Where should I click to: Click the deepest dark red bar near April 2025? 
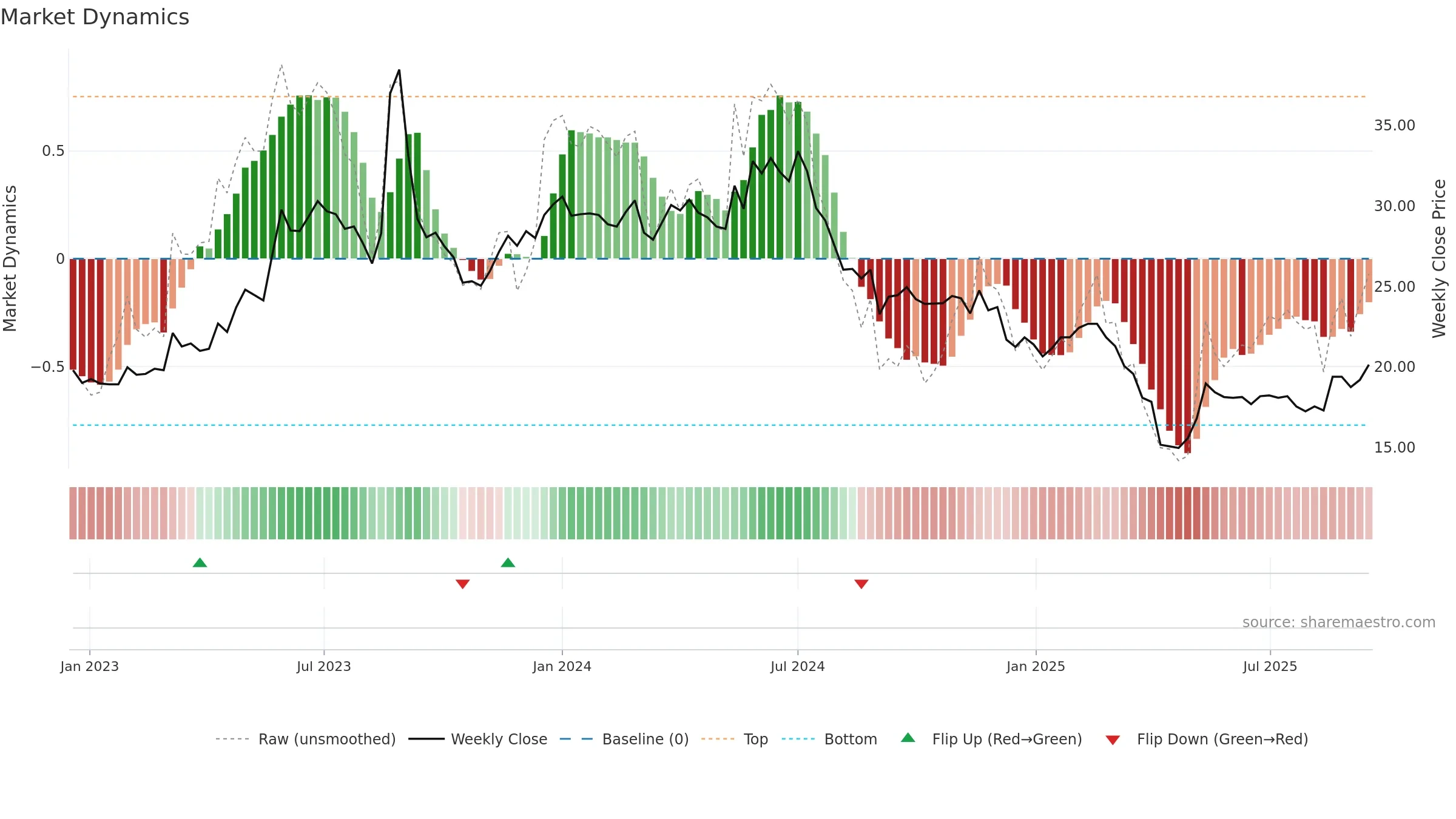pyautogui.click(x=1187, y=356)
